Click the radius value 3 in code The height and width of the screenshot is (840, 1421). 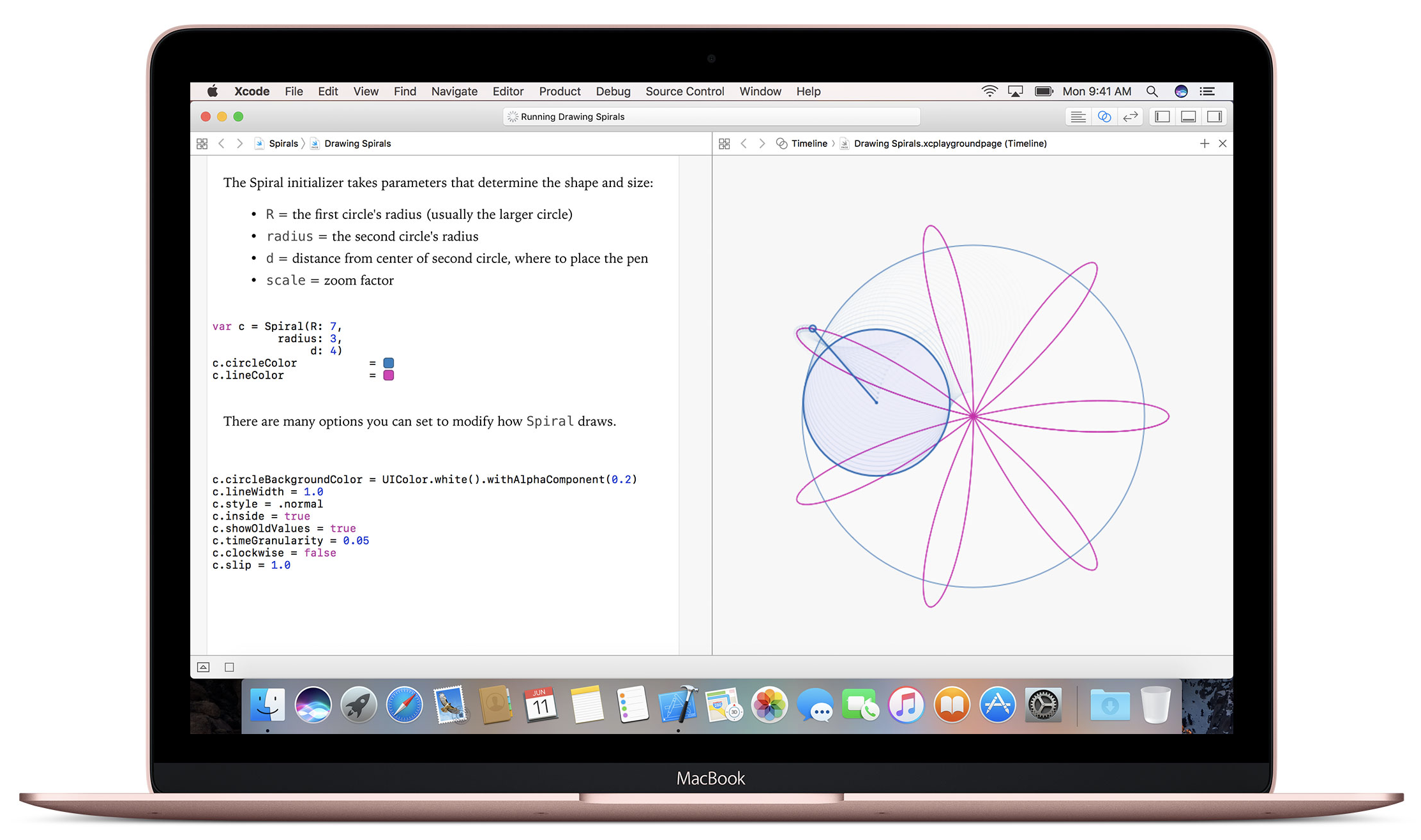click(x=333, y=339)
